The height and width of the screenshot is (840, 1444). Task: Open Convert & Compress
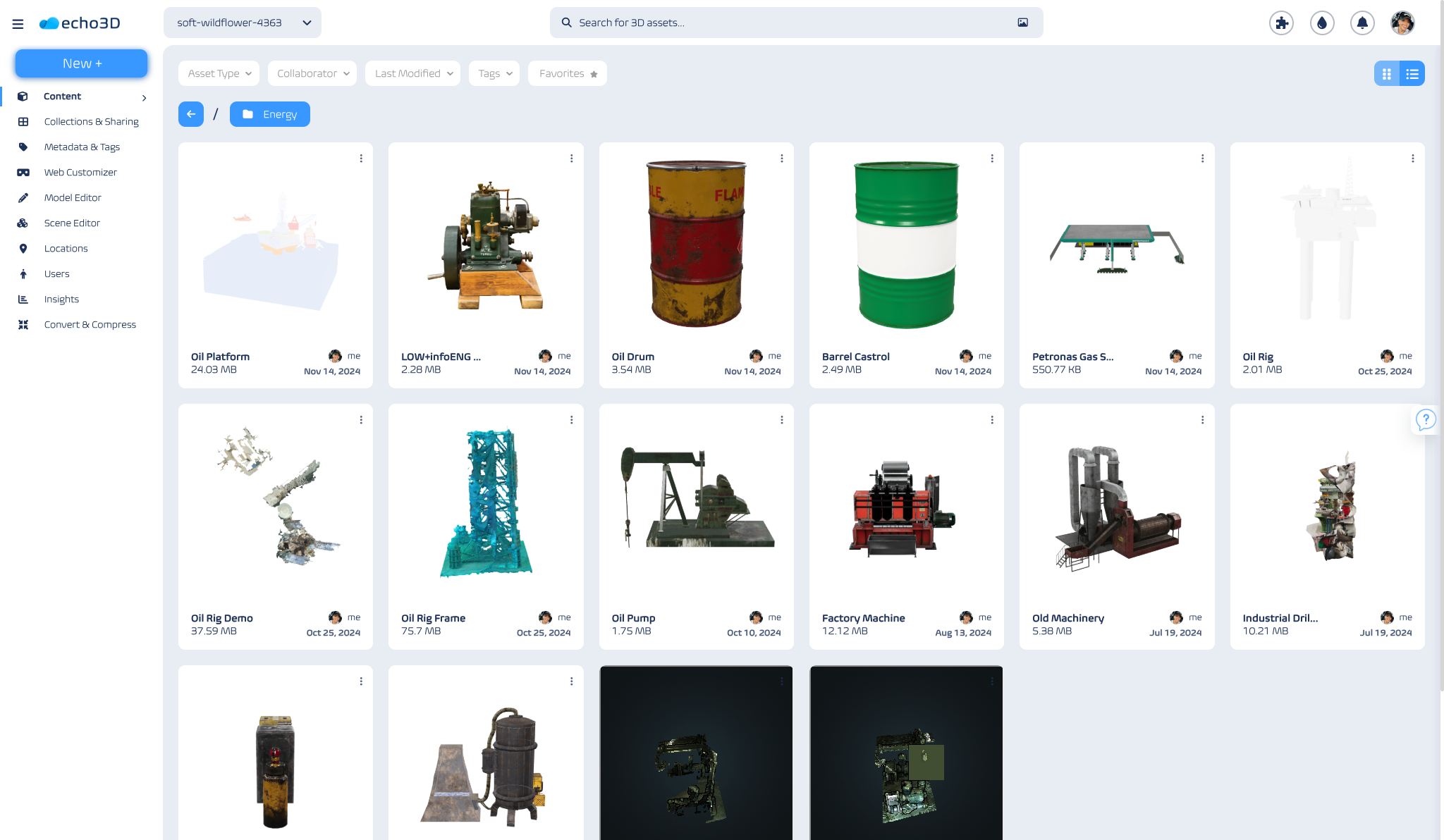[x=90, y=324]
